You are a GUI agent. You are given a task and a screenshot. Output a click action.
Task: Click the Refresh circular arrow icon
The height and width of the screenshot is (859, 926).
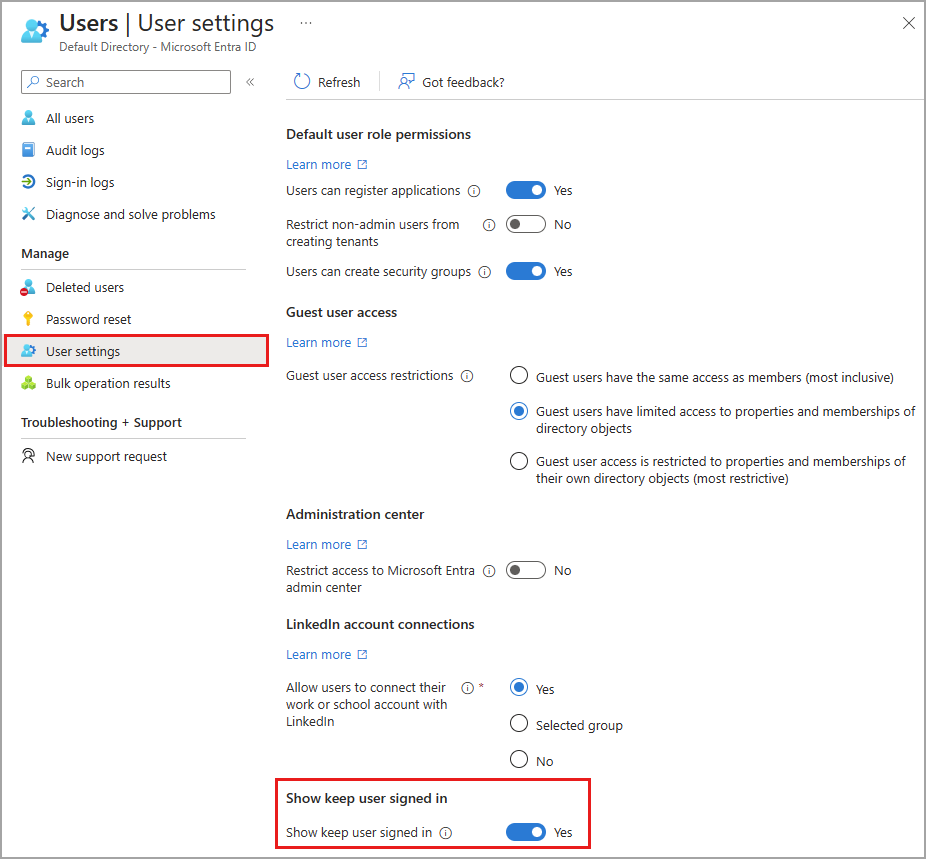coord(302,81)
